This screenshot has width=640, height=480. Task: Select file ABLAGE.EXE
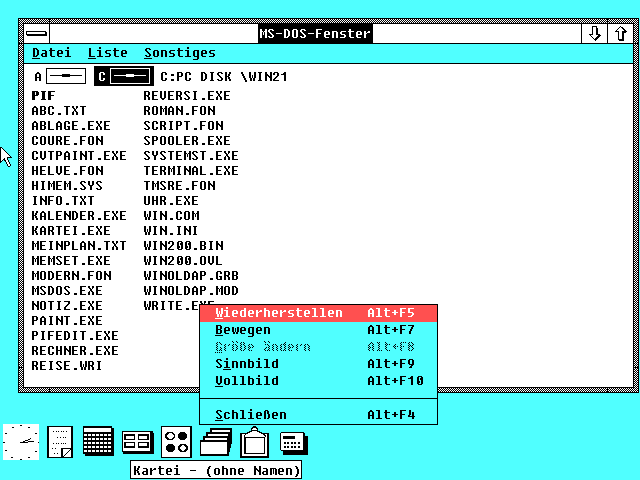pos(71,126)
